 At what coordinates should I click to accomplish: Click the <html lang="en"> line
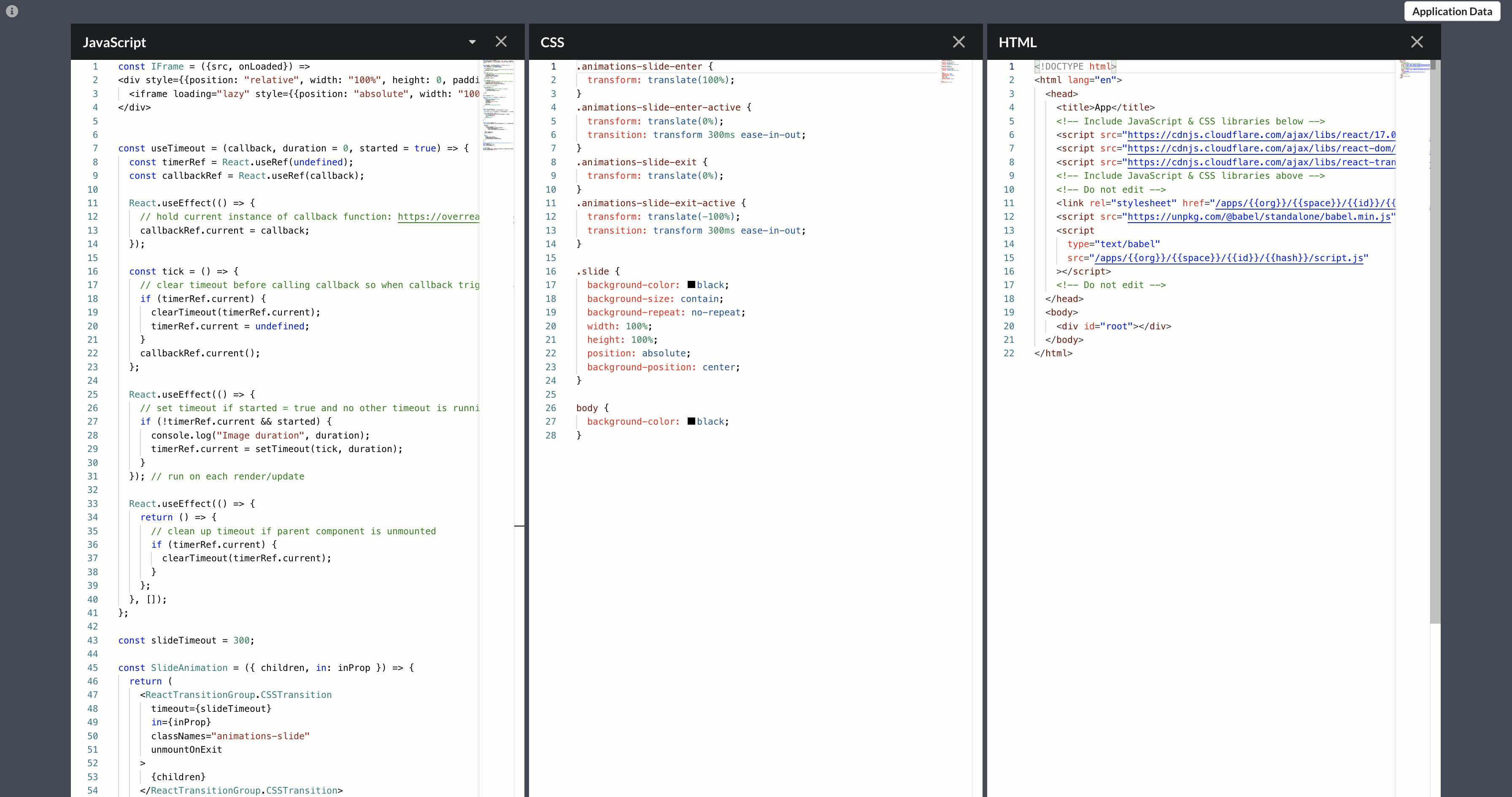coord(1078,80)
